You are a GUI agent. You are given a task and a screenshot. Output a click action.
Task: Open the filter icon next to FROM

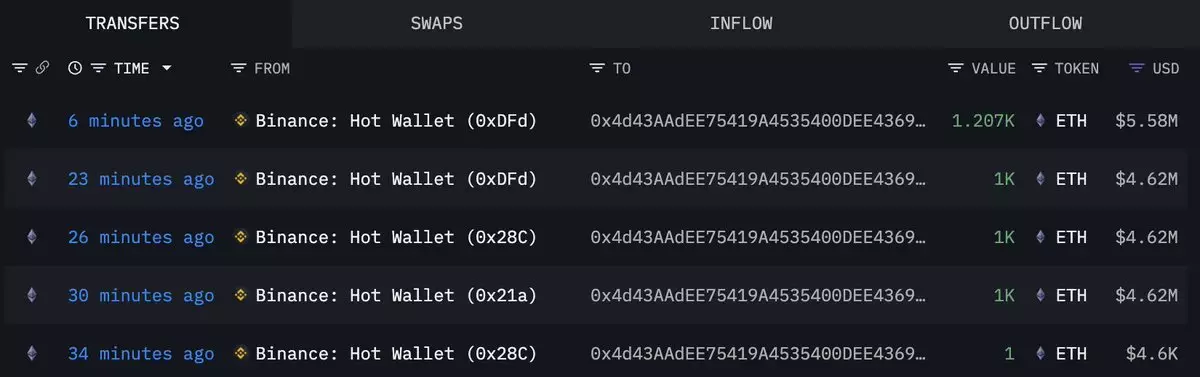pyautogui.click(x=238, y=68)
